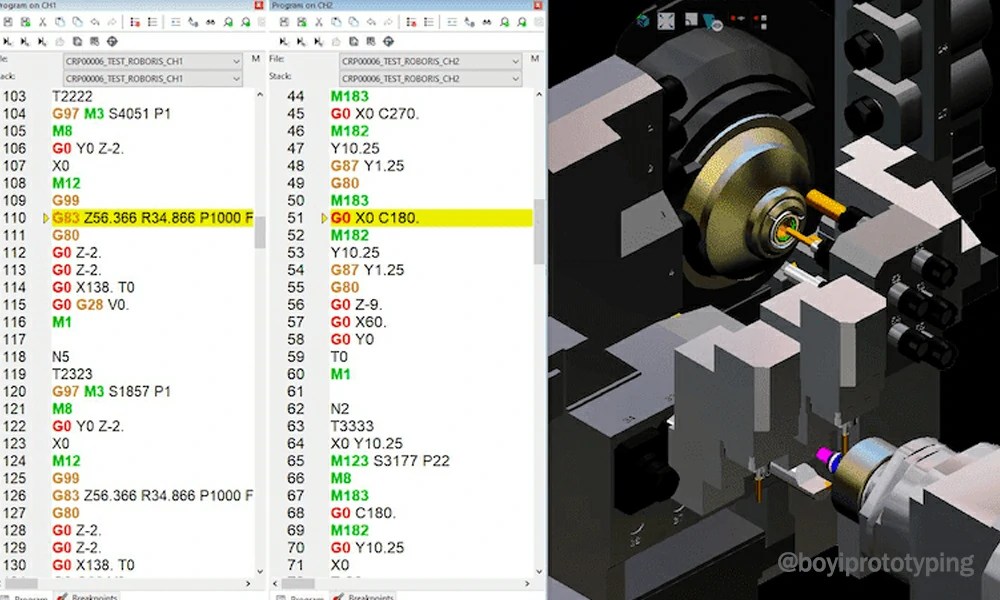Switch to Breakpoints tab in CH1 panel
The width and height of the screenshot is (1000, 600).
pos(88,596)
